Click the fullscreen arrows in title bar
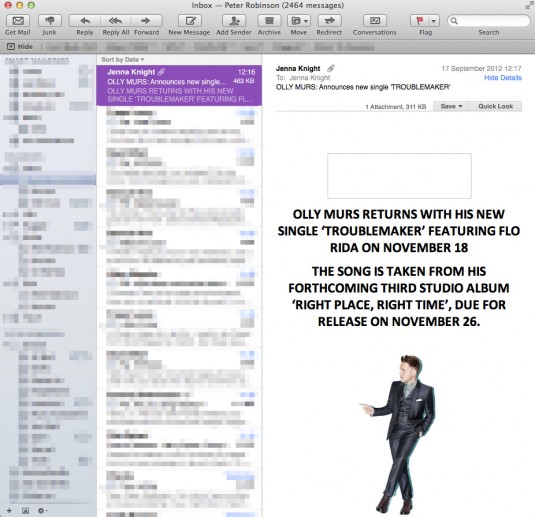The image size is (535, 517). coord(529,5)
